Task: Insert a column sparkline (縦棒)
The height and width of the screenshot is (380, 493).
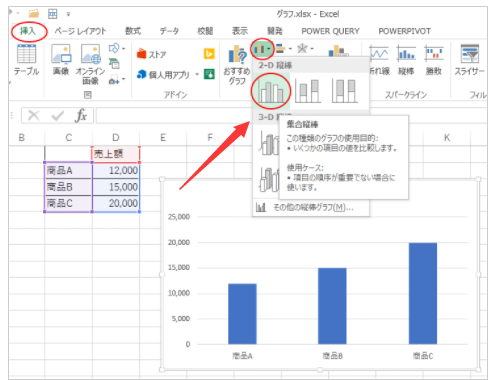Action: point(406,54)
